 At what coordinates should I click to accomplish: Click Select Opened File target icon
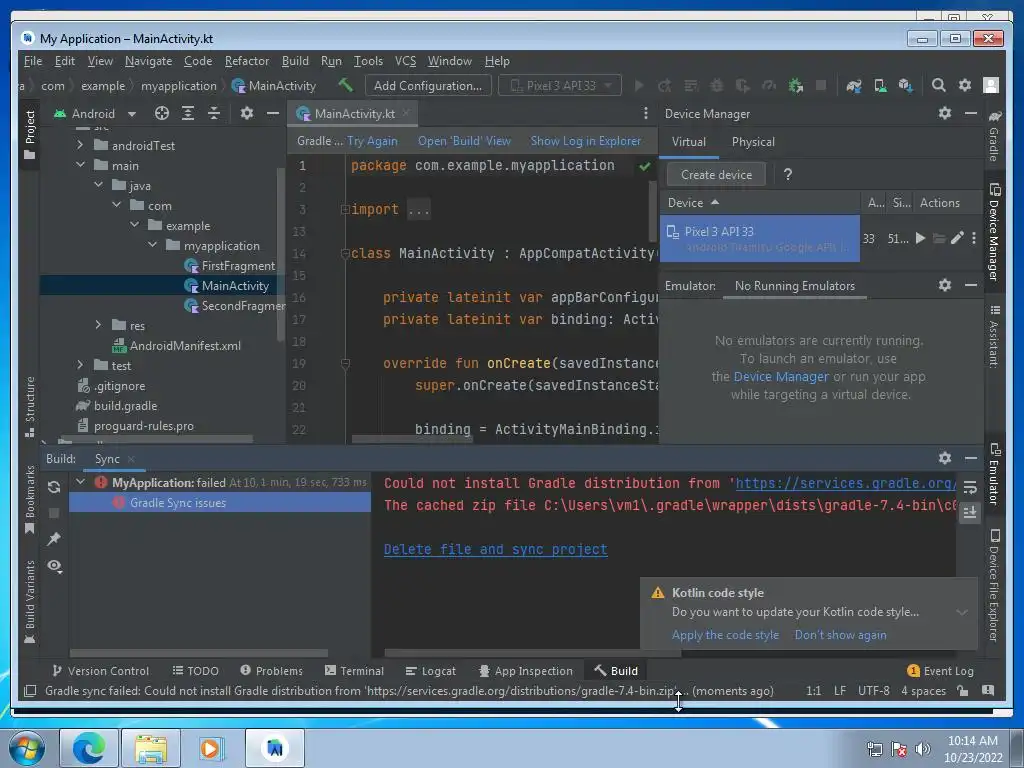click(161, 114)
